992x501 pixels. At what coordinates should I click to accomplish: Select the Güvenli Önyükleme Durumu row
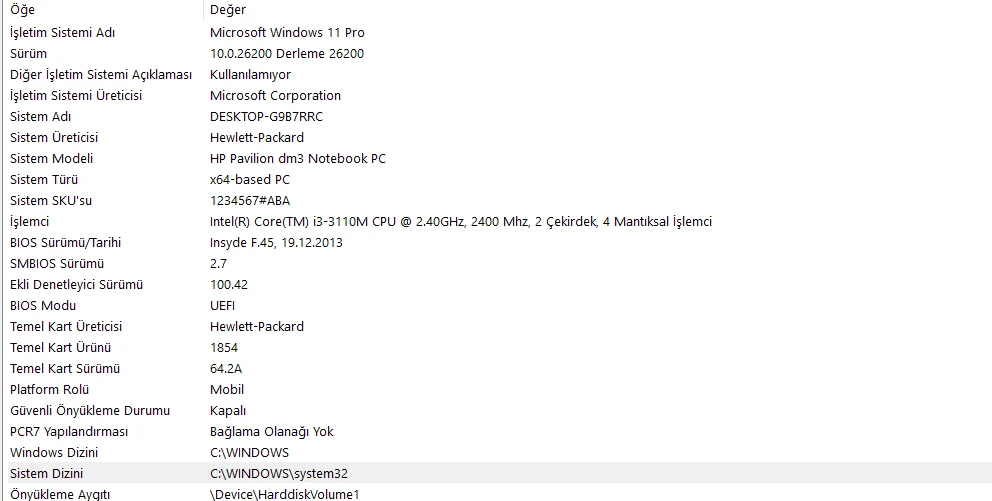coord(496,411)
